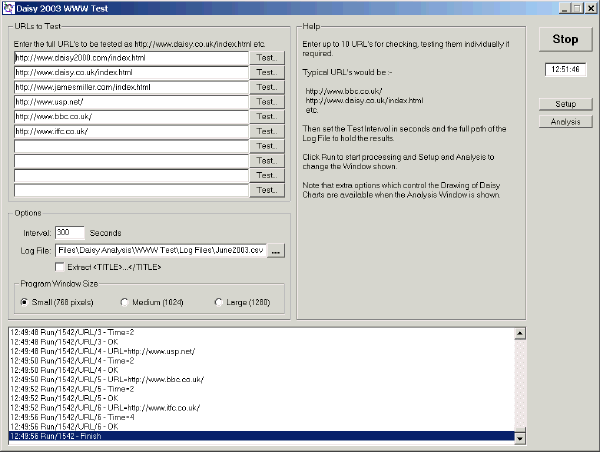Select the log line 'URL/6 - Time=4'
The image size is (600, 452).
coord(261,417)
